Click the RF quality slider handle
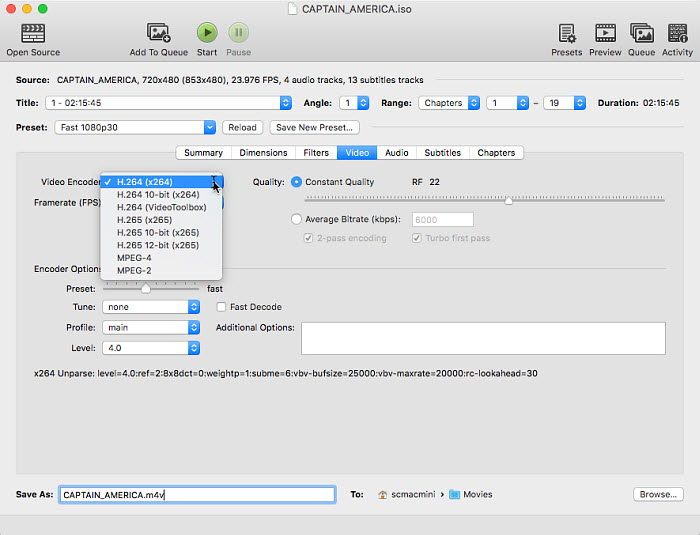This screenshot has height=535, width=700. tap(508, 200)
